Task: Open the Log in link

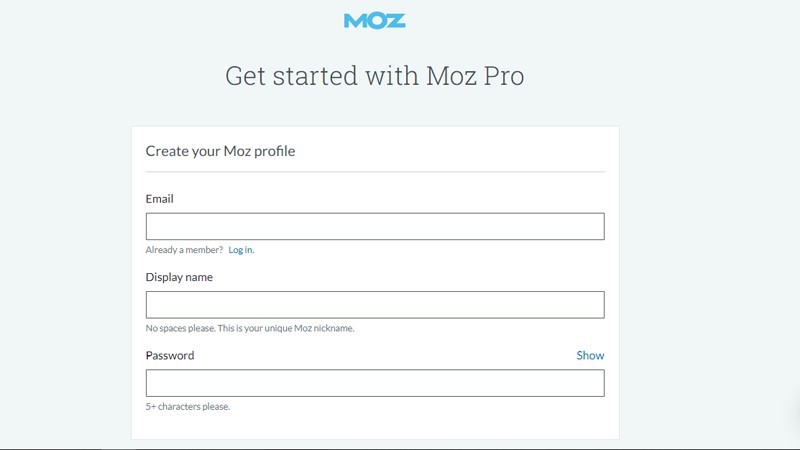Action: point(241,250)
